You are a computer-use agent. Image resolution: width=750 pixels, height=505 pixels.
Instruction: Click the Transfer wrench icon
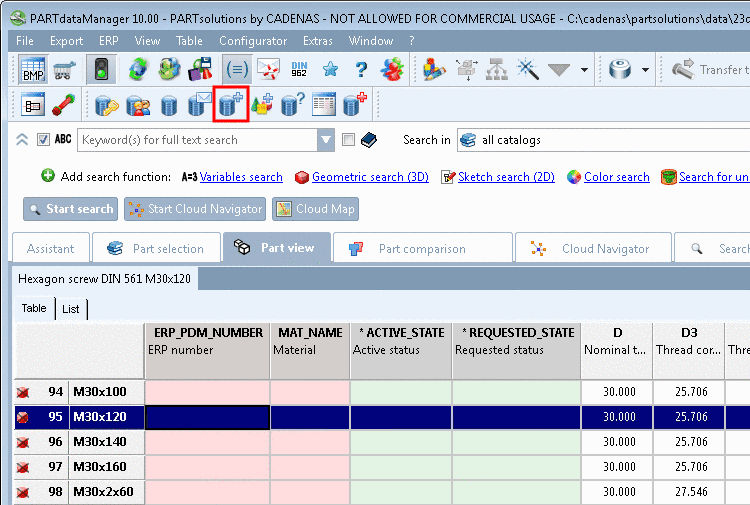pos(683,70)
